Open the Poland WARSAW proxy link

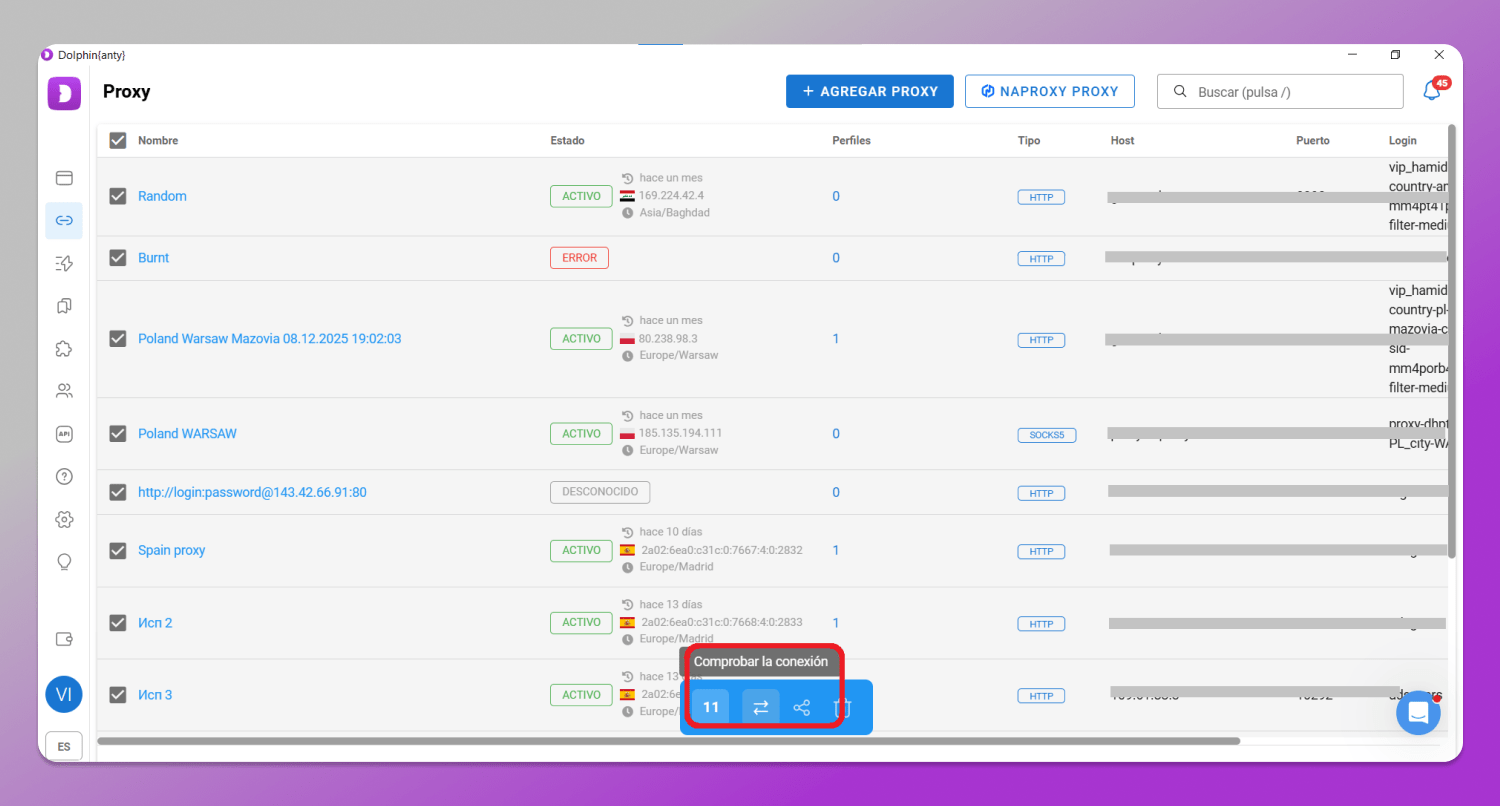click(187, 434)
